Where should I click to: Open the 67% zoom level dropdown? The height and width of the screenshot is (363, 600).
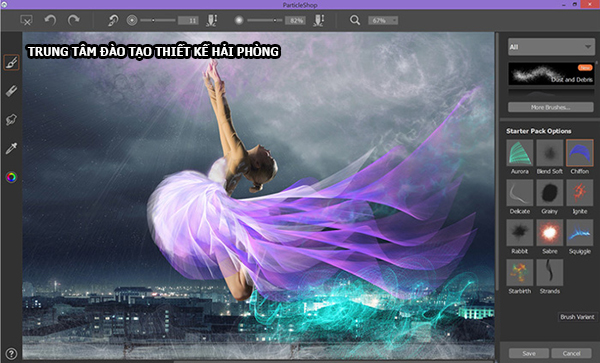coord(383,21)
